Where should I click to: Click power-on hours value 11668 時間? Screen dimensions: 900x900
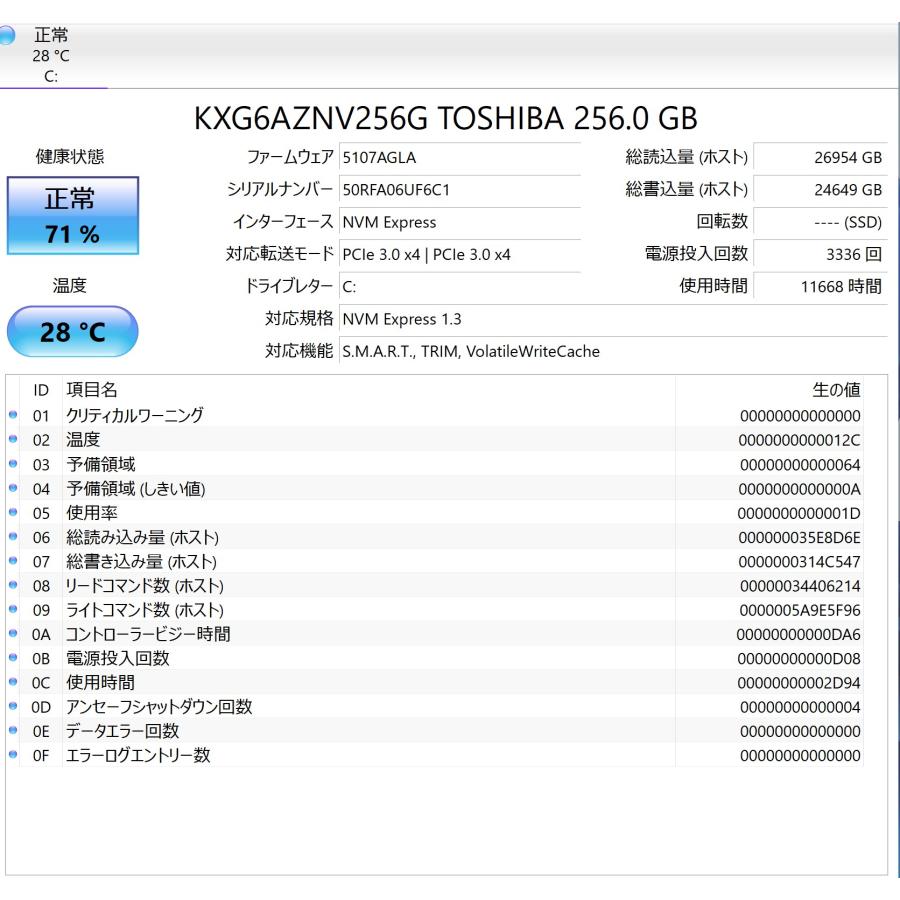[x=820, y=286]
